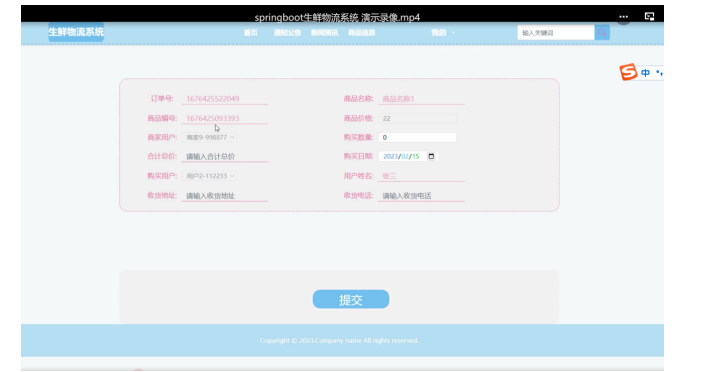The height and width of the screenshot is (372, 702).
Task: Select the month 02 in the date field
Action: point(405,156)
